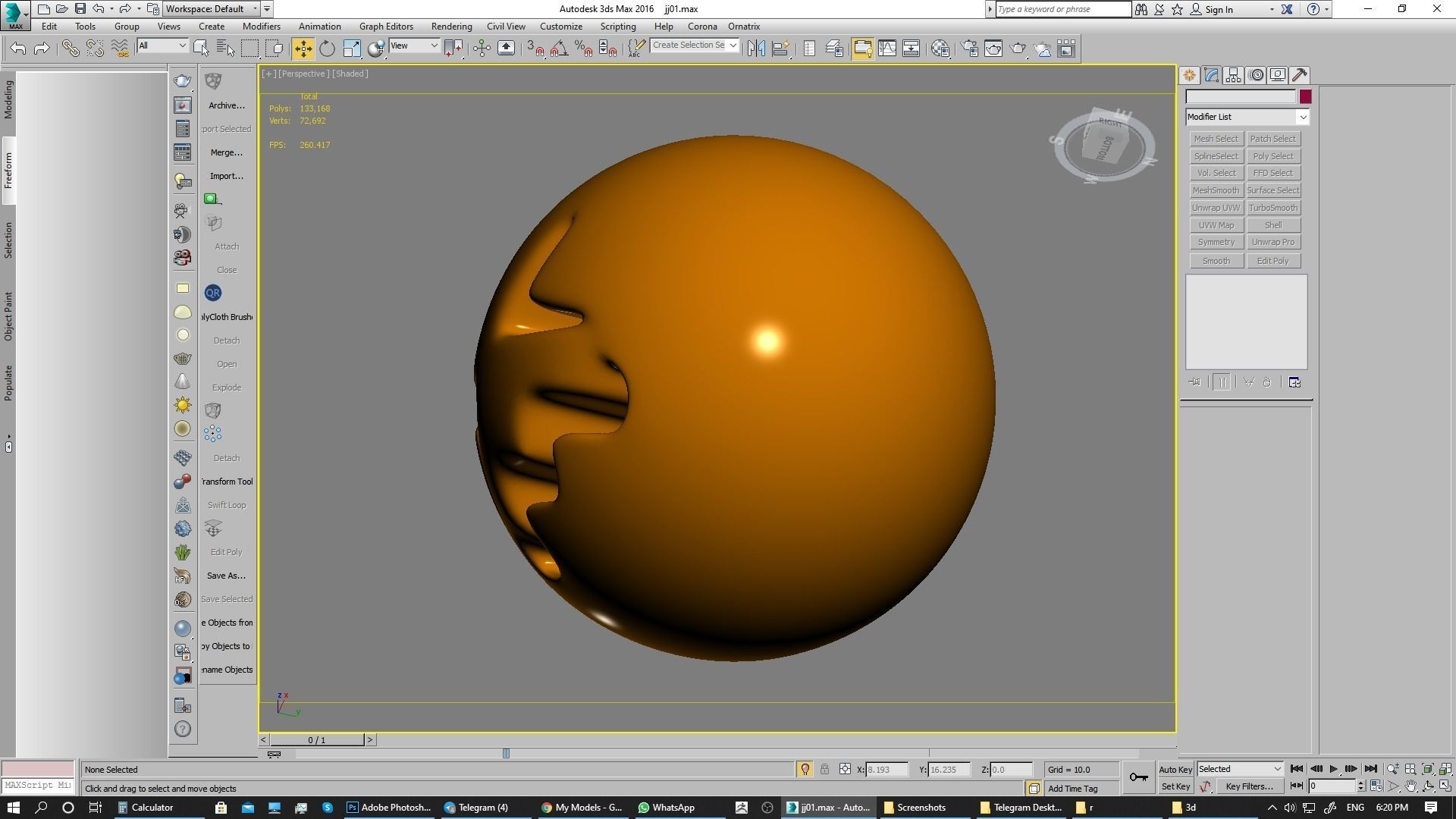Click the Edit Poly modifier button

[x=1272, y=261]
